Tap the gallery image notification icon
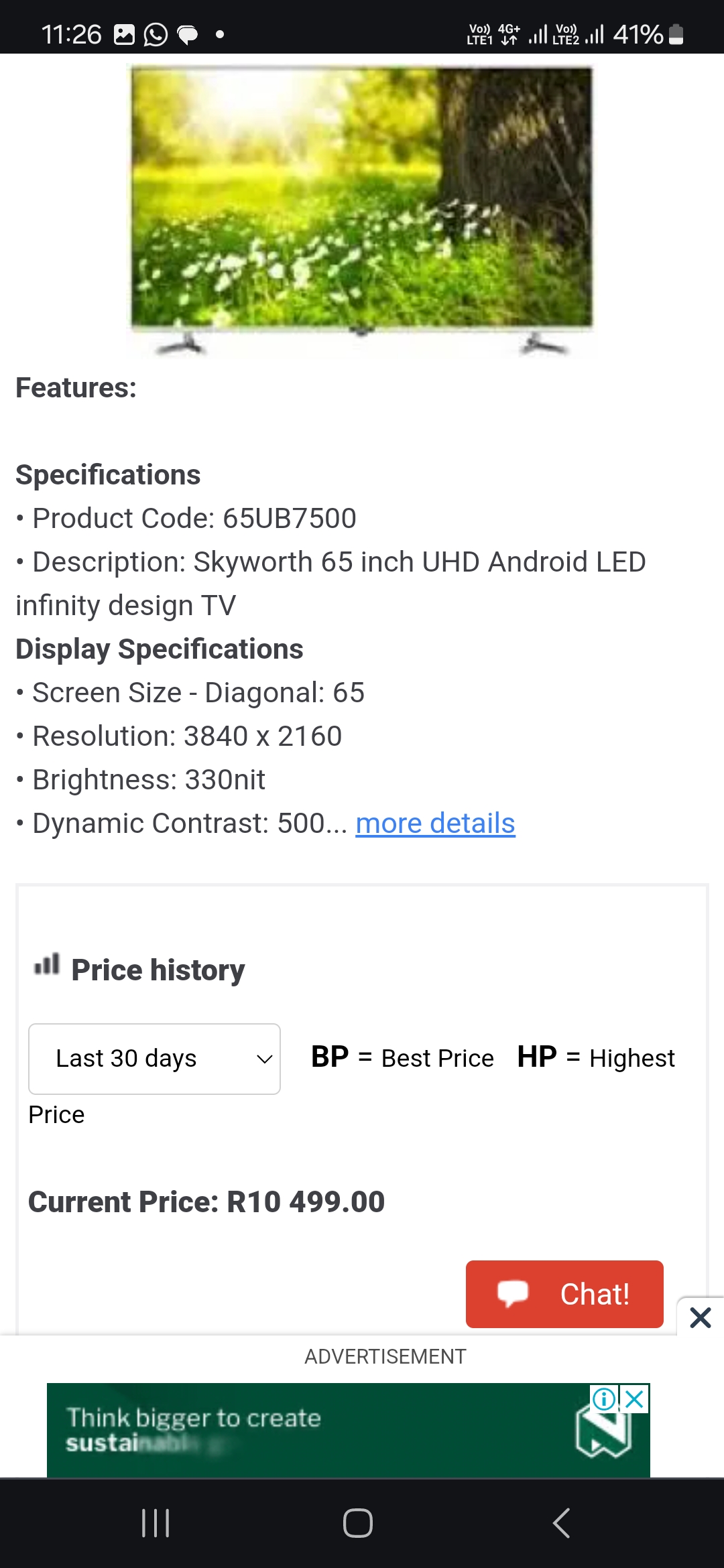Screen dimensions: 724x1568 [125, 34]
